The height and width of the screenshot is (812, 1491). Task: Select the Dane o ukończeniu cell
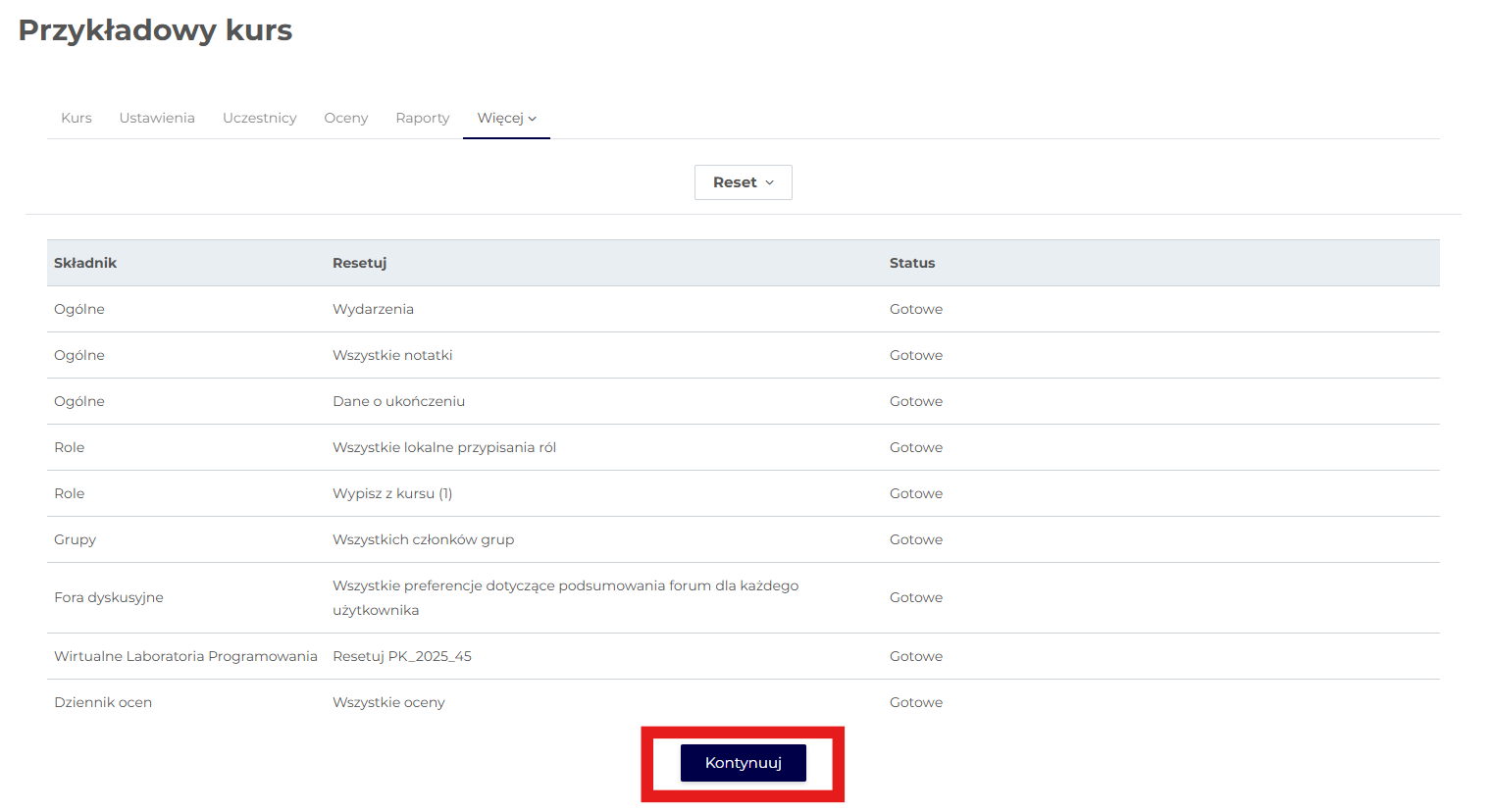(x=399, y=401)
